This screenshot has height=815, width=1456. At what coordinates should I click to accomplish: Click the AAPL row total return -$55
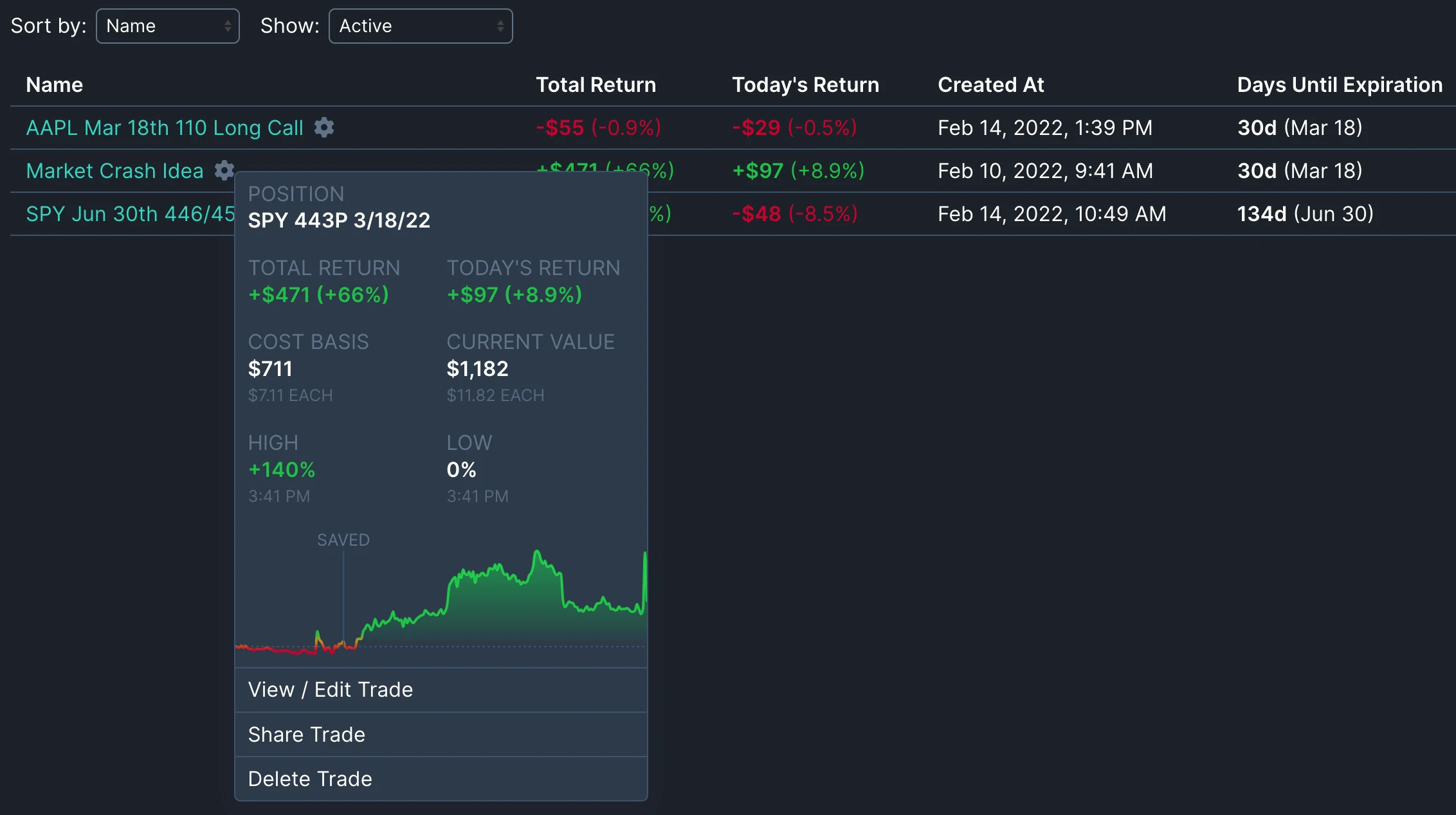click(x=598, y=128)
